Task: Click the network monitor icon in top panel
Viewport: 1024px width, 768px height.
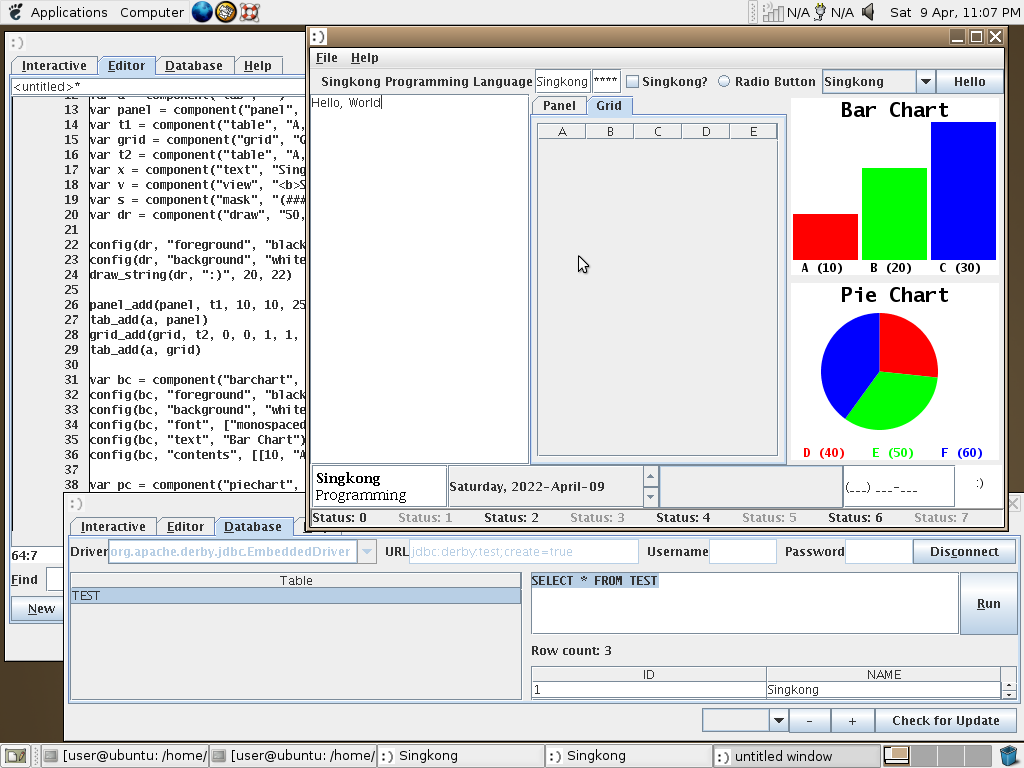Action: point(773,12)
